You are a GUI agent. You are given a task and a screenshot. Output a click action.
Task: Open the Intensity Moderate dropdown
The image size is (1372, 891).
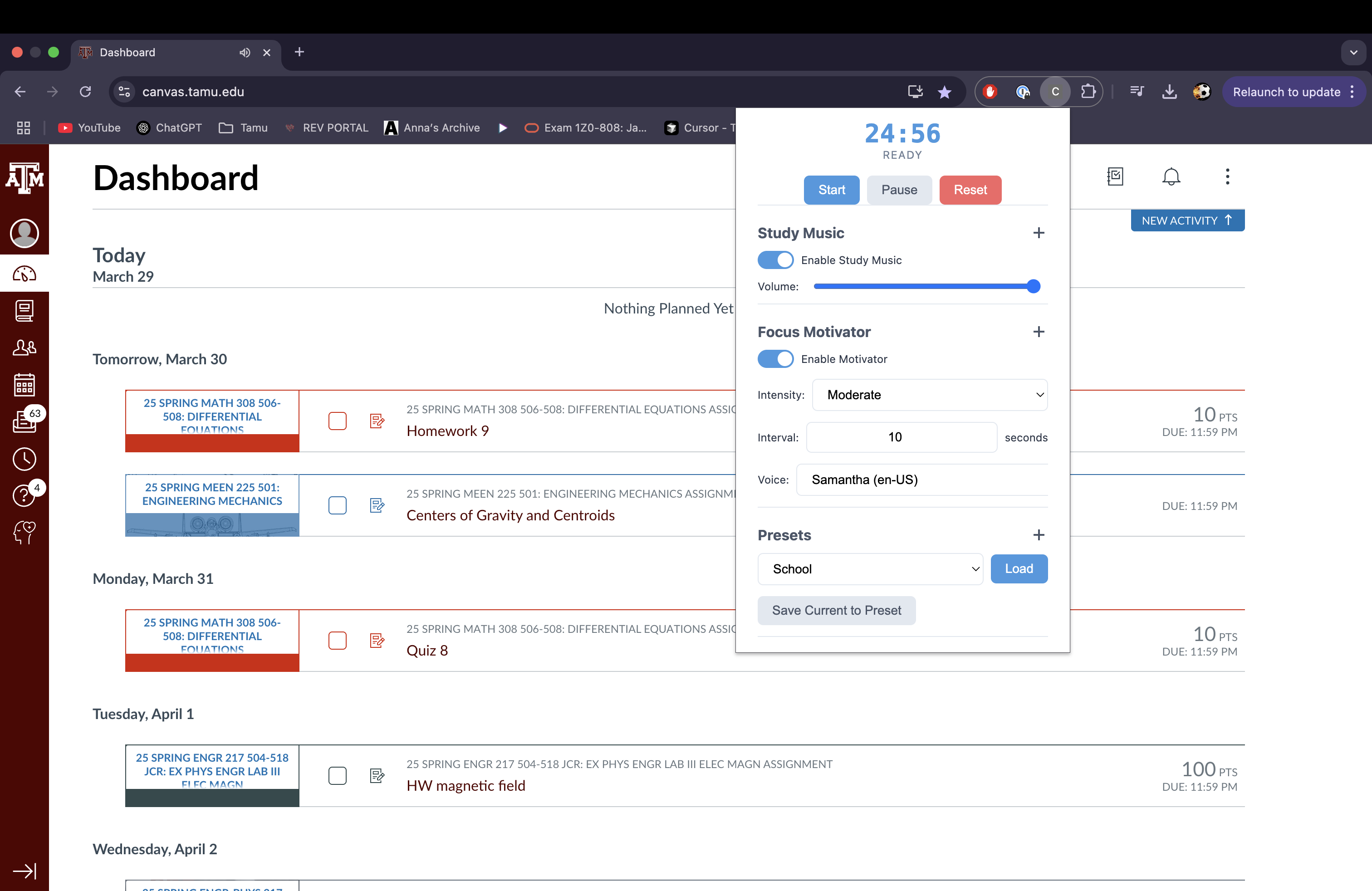(929, 395)
